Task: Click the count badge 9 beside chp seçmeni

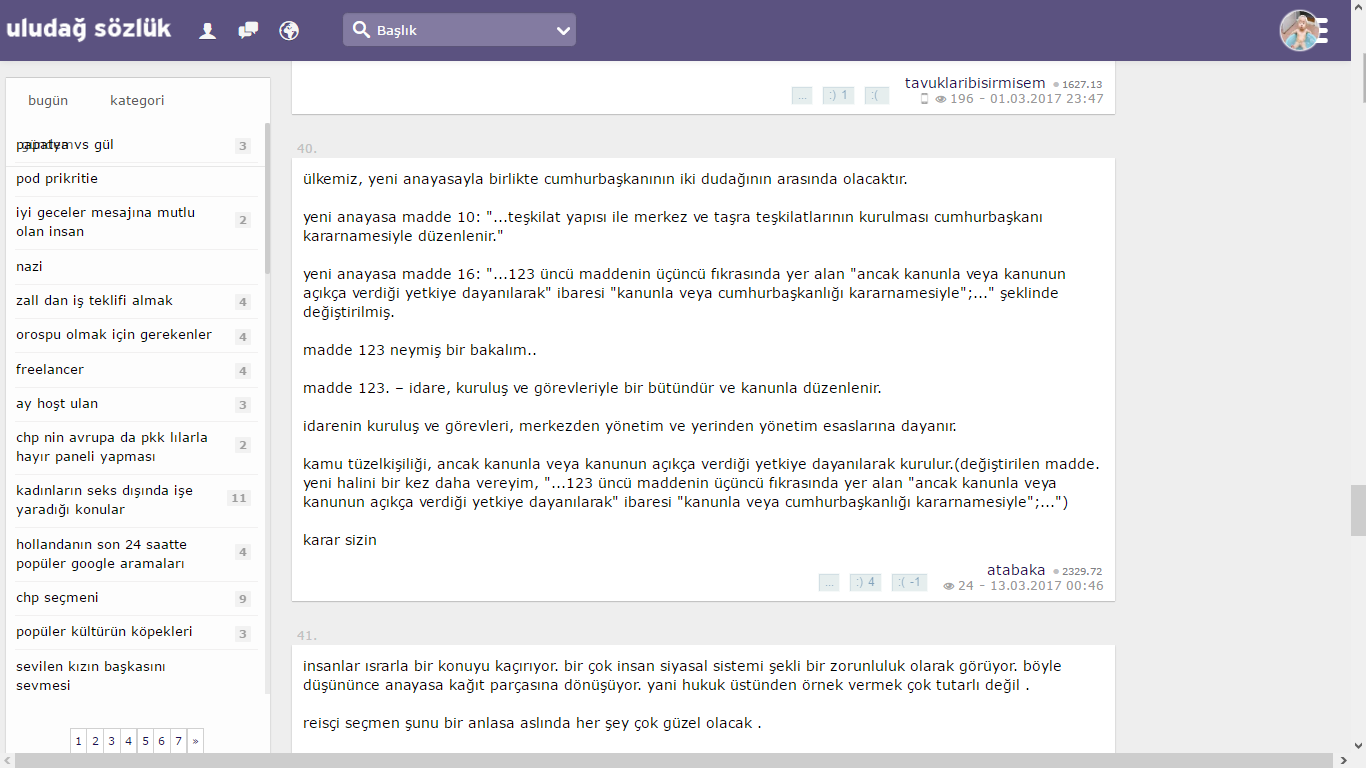Action: click(242, 599)
